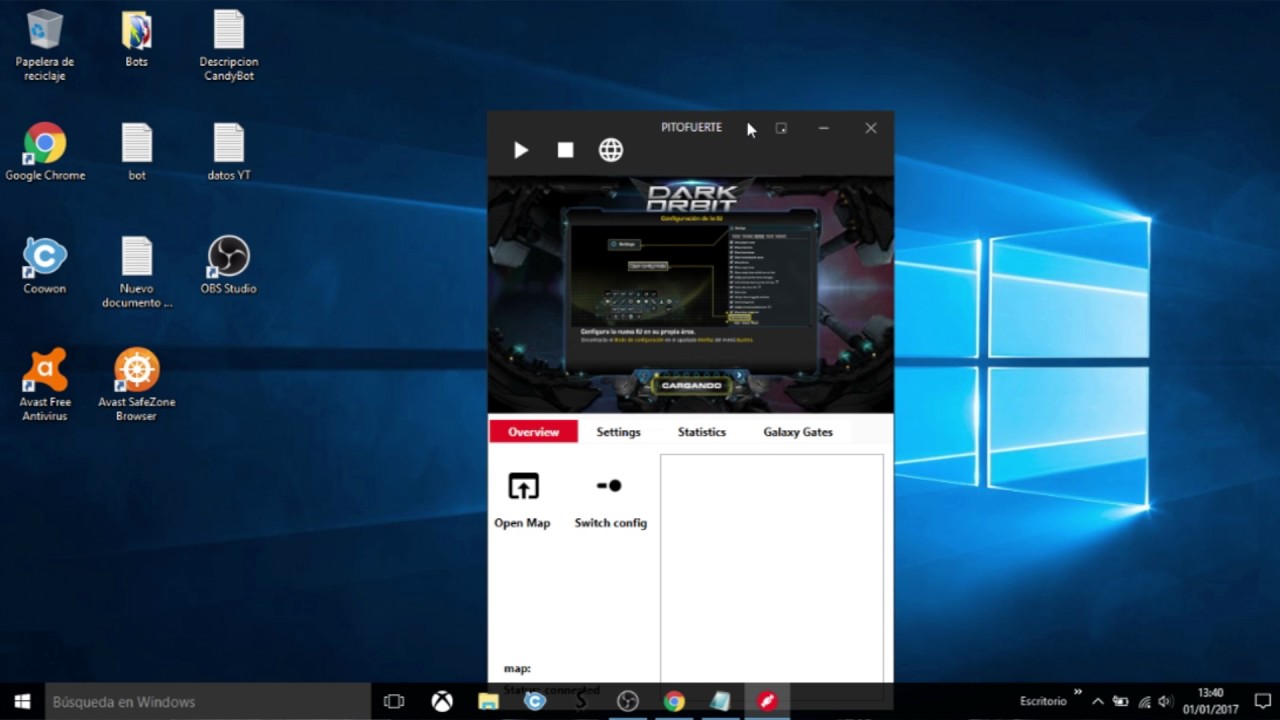
Task: Select the Galaxy Gates tab
Action: (798, 432)
